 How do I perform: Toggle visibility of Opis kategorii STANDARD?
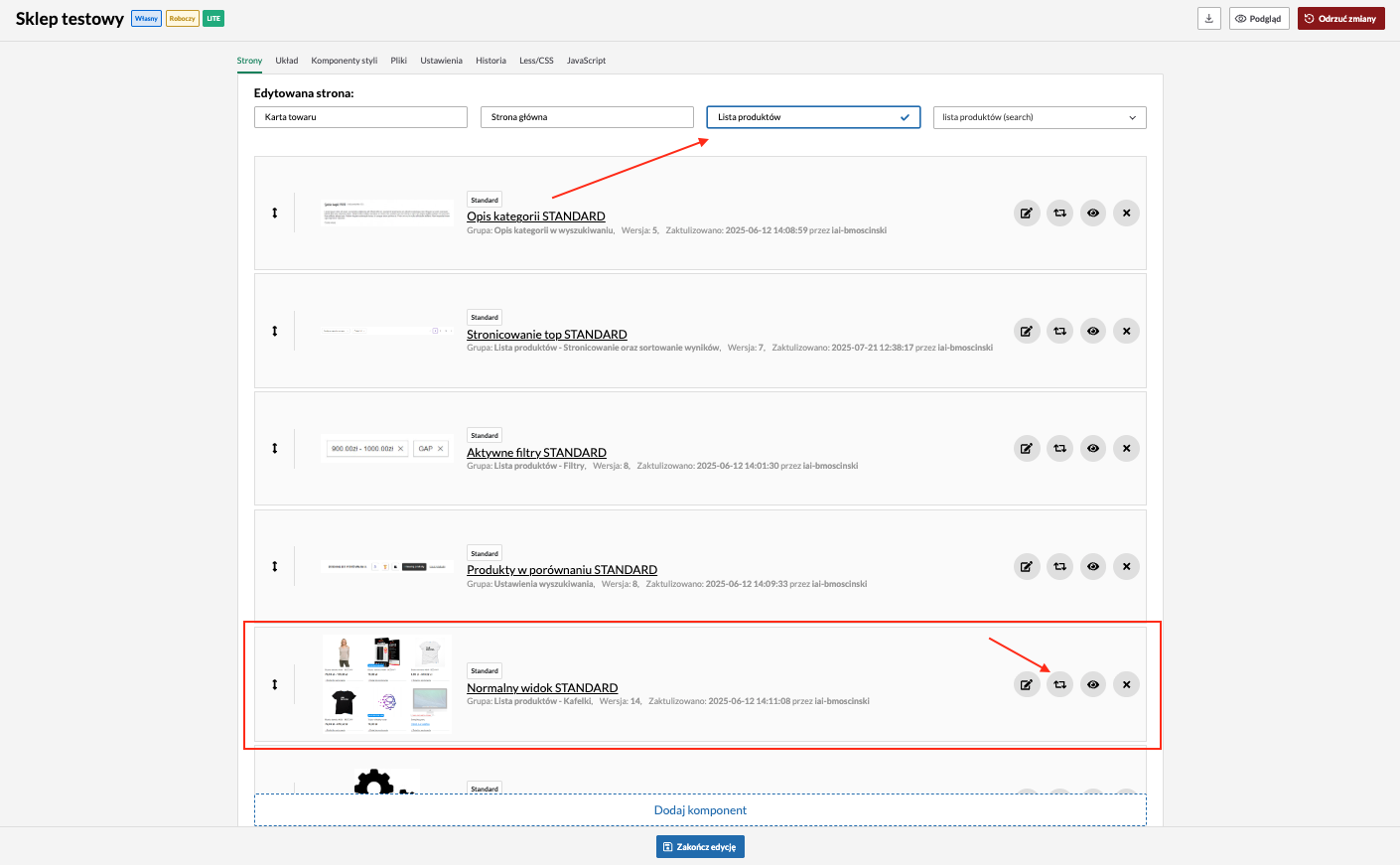pos(1093,214)
